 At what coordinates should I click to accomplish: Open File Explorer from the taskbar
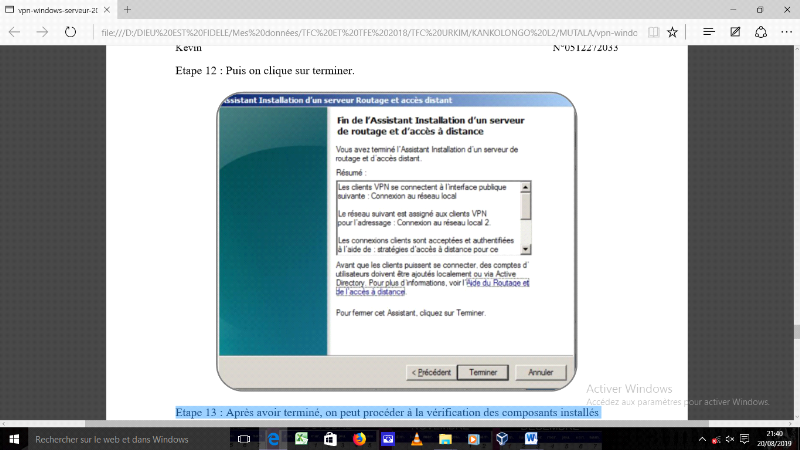click(x=445, y=439)
